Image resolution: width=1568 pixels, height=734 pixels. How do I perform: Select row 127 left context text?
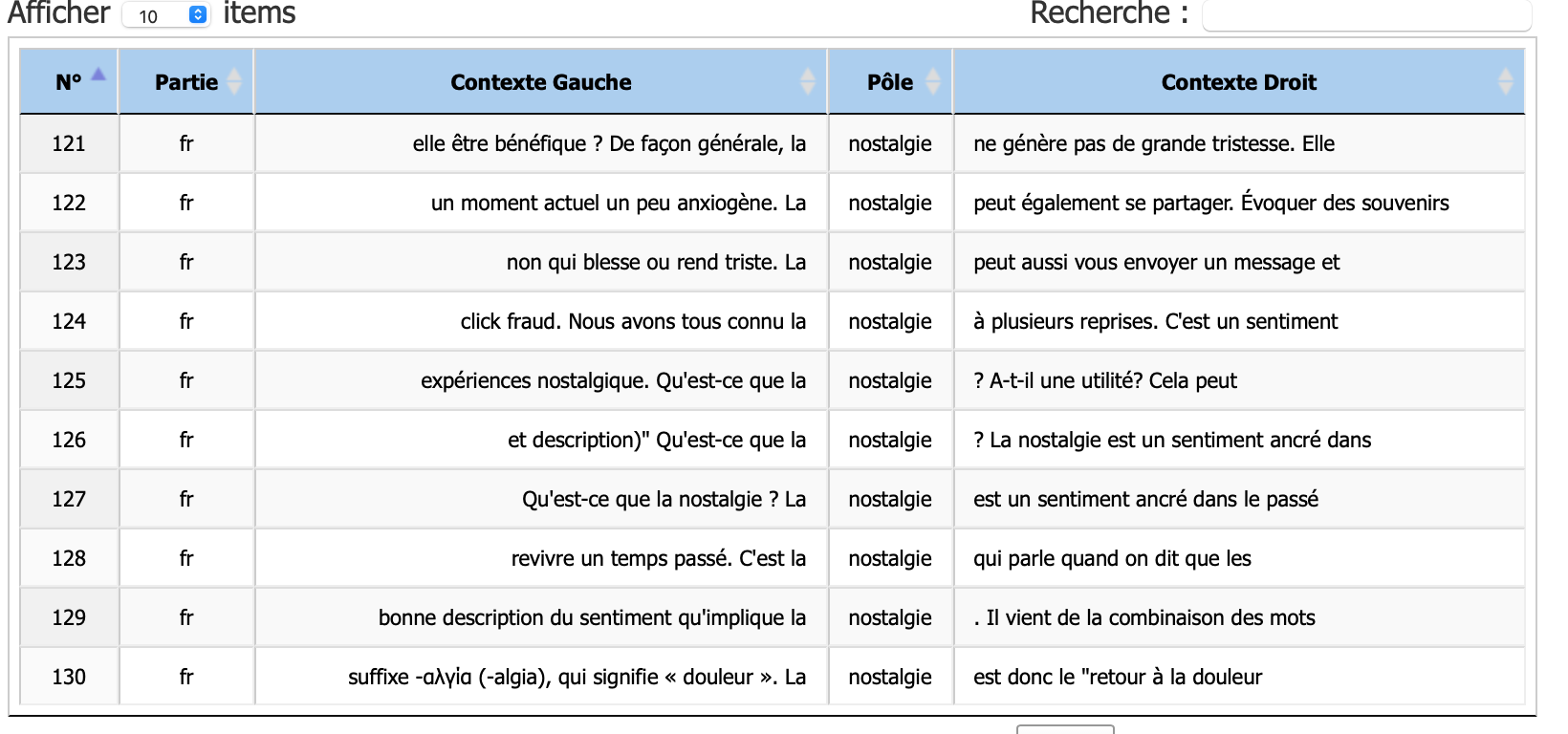[x=664, y=499]
